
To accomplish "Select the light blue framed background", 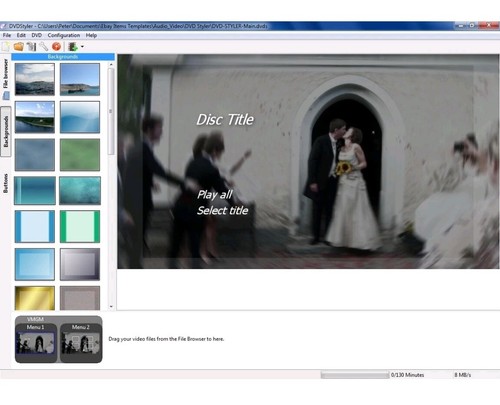I will (x=35, y=264).
